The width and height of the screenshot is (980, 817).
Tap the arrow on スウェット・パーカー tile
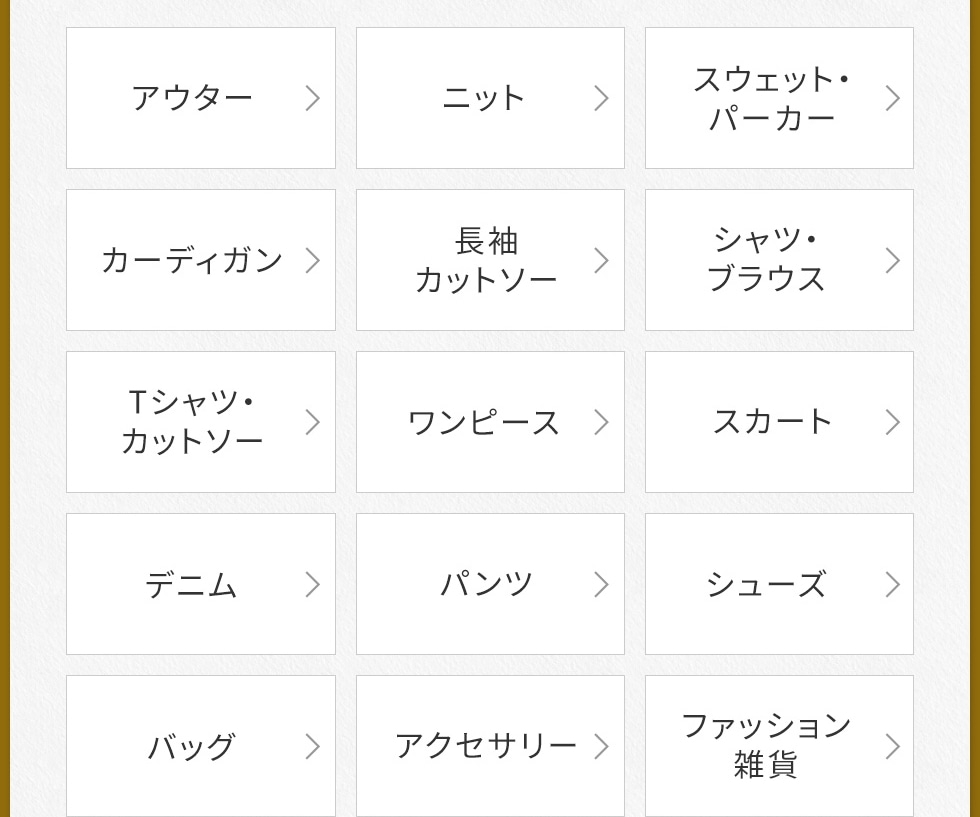pos(892,98)
